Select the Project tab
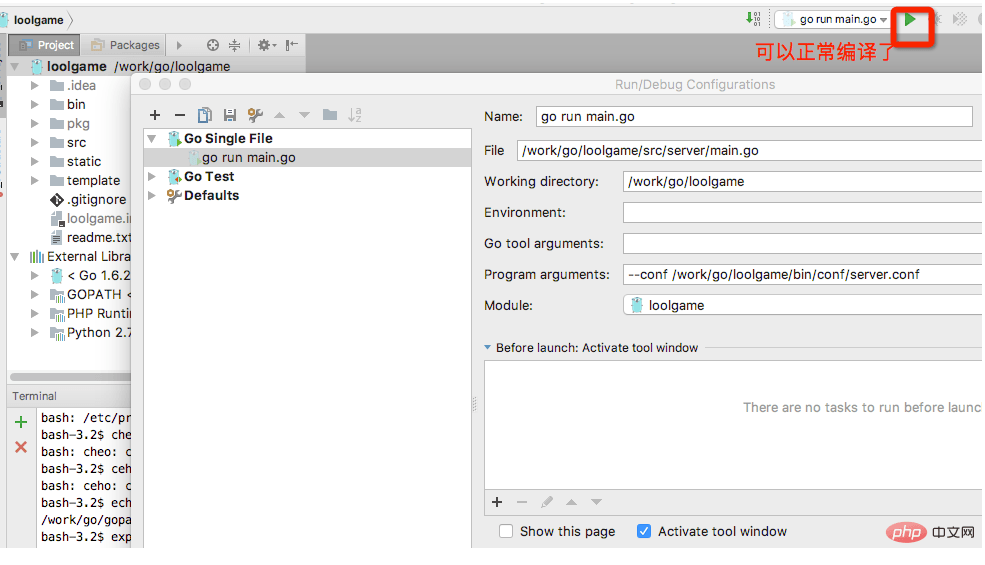Viewport: 985px width, 565px height. (x=46, y=45)
